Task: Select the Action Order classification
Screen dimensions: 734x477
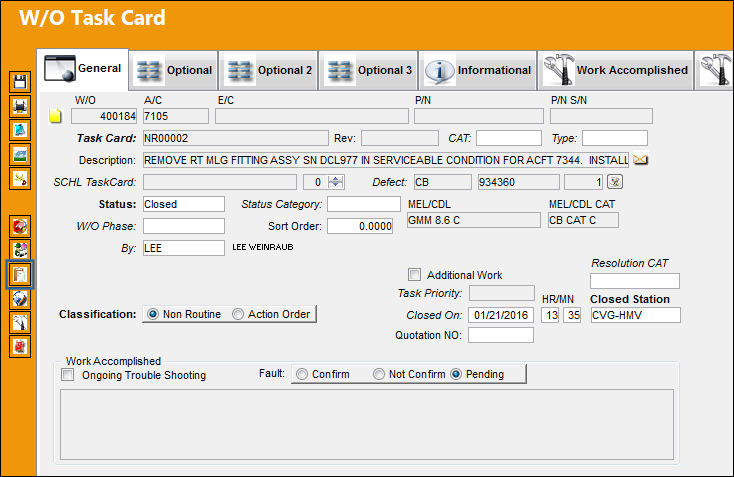Action: pyautogui.click(x=238, y=314)
